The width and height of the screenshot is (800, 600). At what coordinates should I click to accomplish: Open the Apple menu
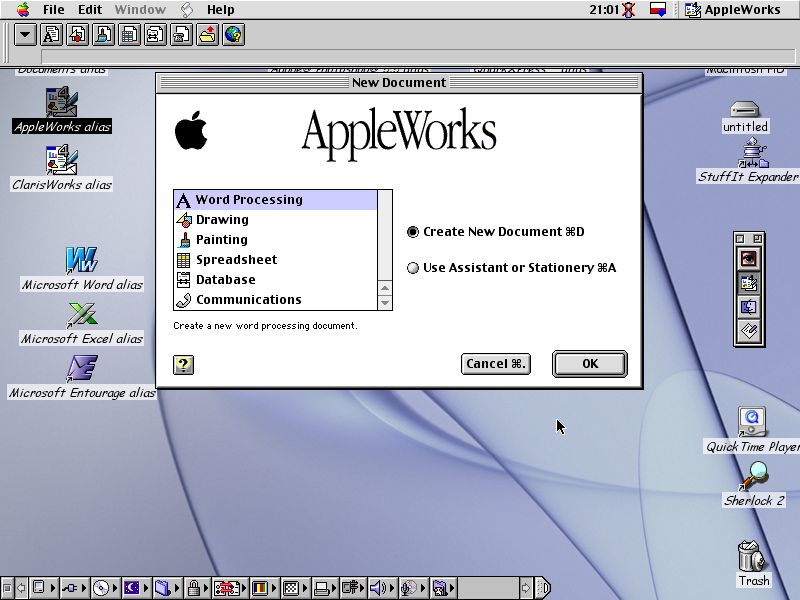tap(23, 10)
